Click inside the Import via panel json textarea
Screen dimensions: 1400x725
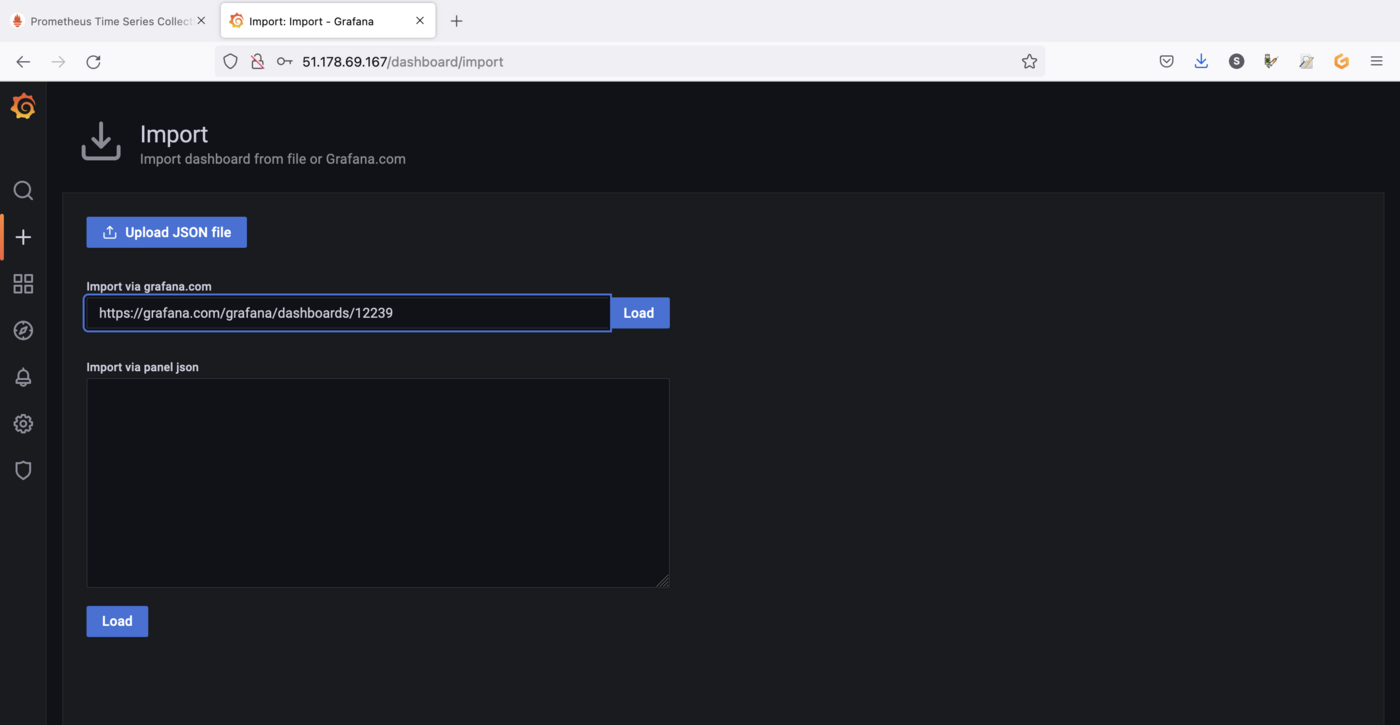pos(377,480)
